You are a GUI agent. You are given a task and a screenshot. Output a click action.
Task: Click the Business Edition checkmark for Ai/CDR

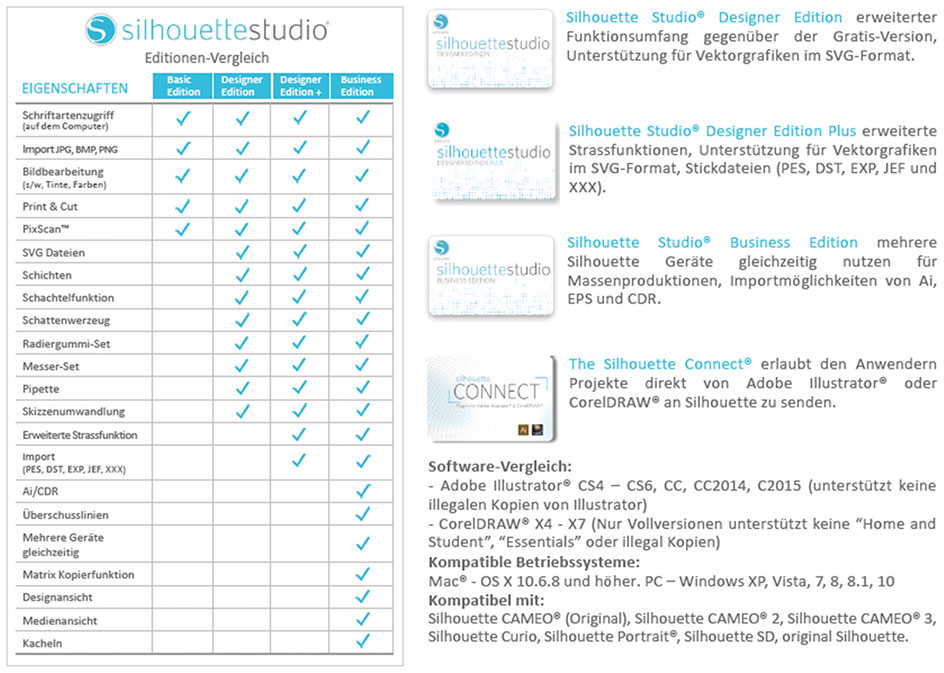pyautogui.click(x=362, y=491)
